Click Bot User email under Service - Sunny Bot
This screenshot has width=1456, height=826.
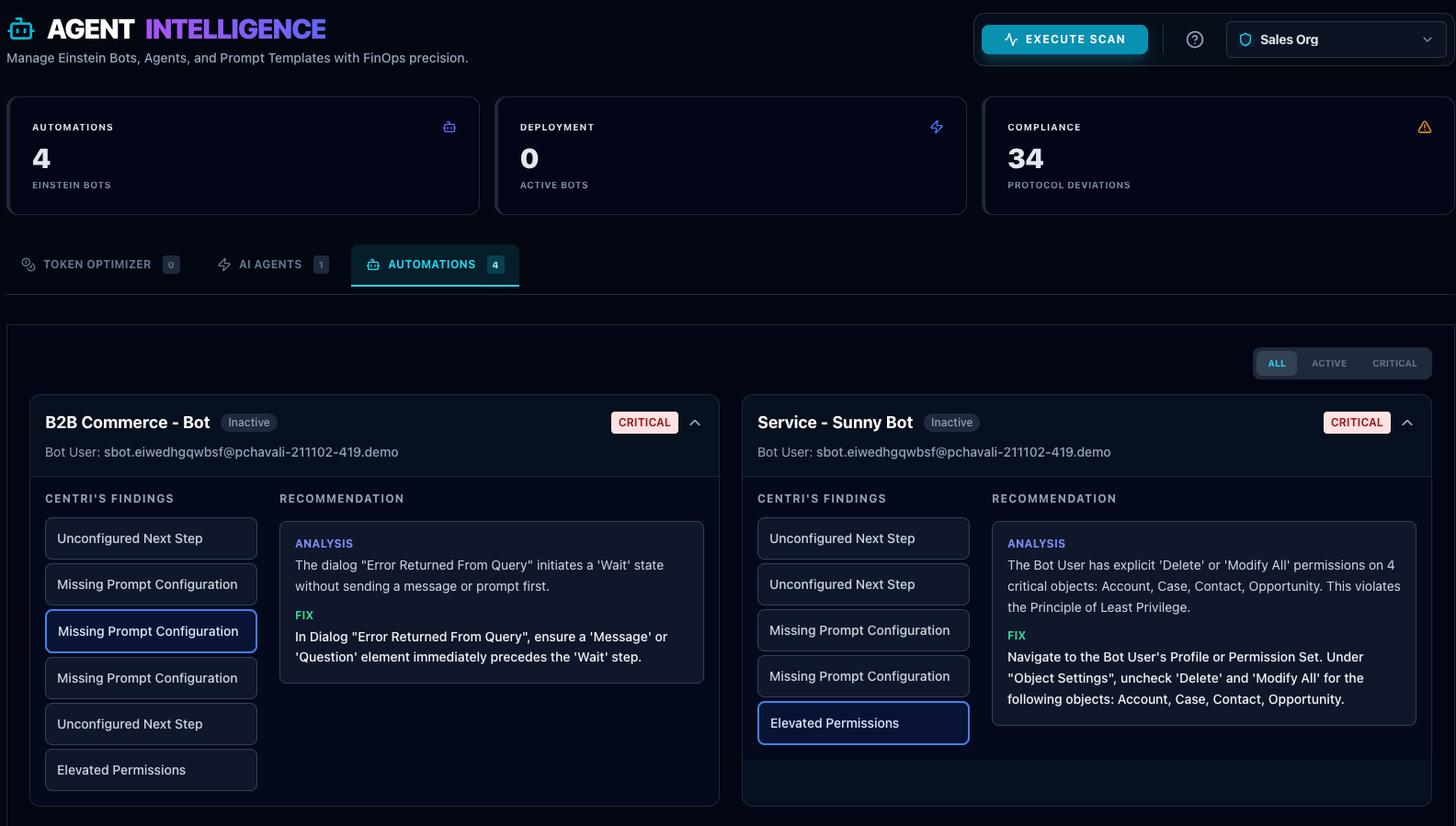[963, 452]
